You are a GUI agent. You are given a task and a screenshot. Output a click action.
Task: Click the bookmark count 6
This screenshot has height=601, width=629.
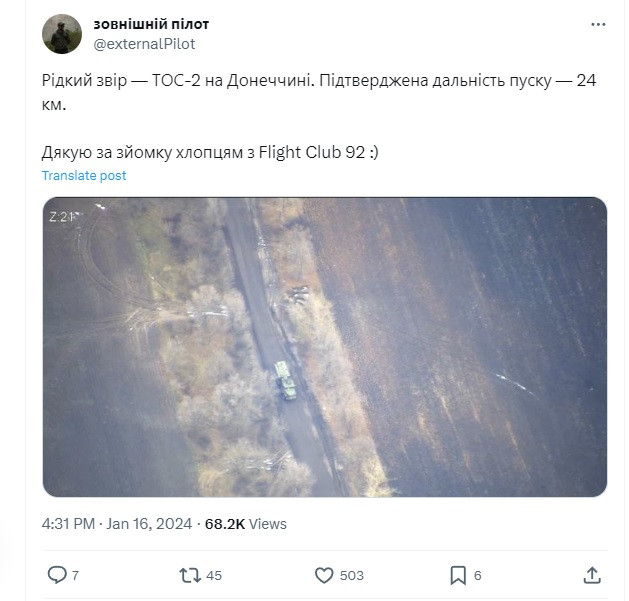477,575
